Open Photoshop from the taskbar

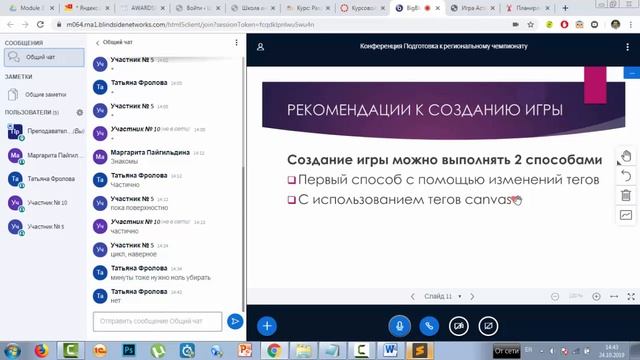(129, 351)
